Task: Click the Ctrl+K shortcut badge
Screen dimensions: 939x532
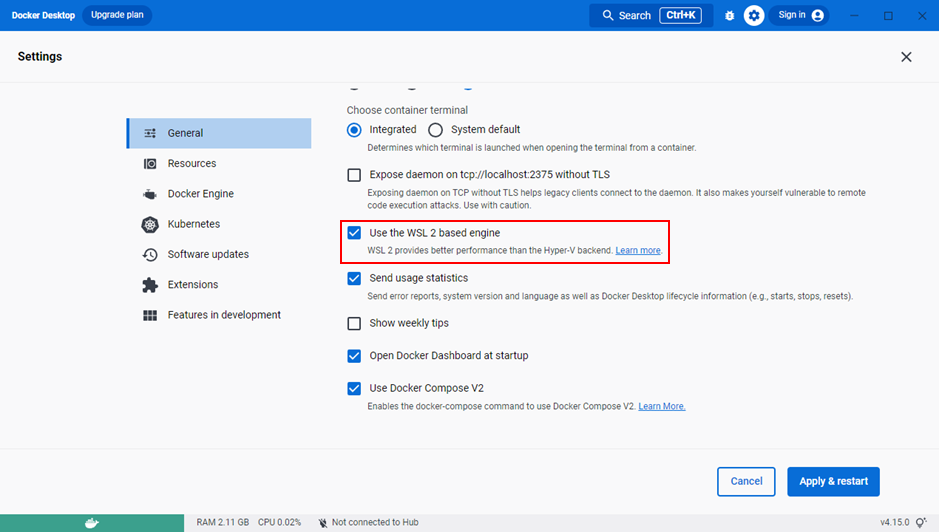Action: (681, 16)
